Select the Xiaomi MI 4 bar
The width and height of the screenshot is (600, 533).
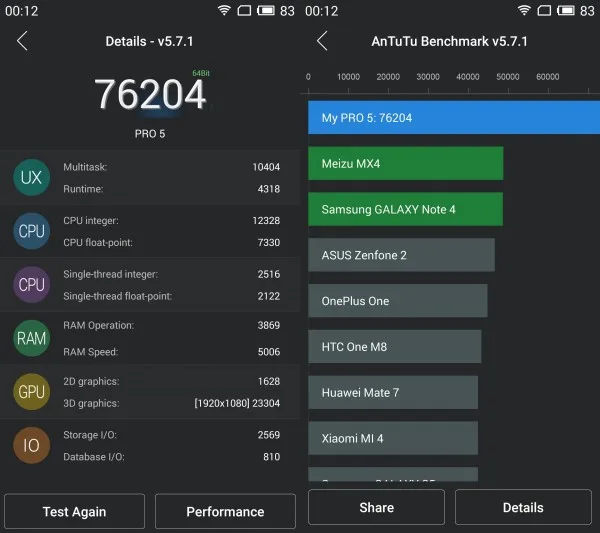(x=393, y=438)
